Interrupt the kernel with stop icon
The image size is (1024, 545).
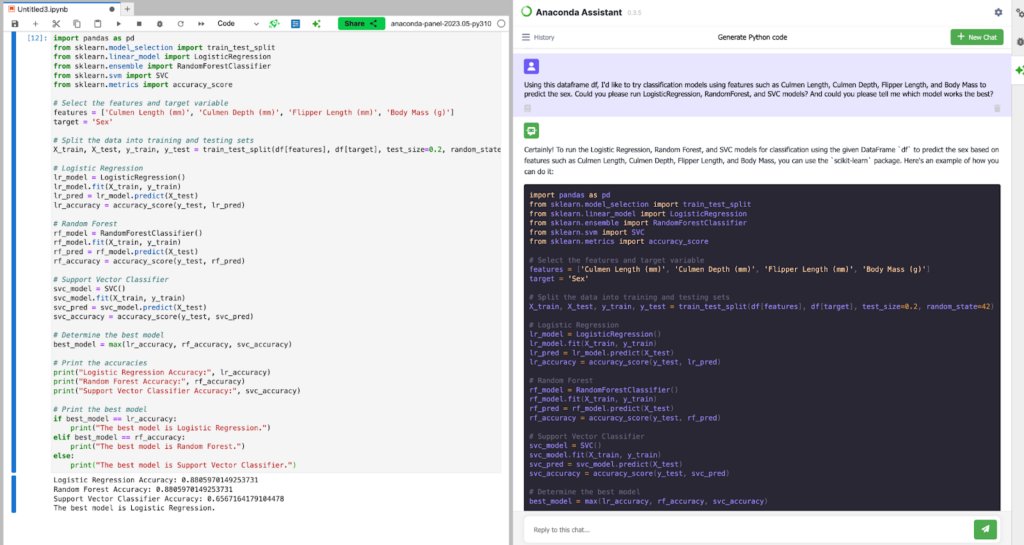click(139, 24)
